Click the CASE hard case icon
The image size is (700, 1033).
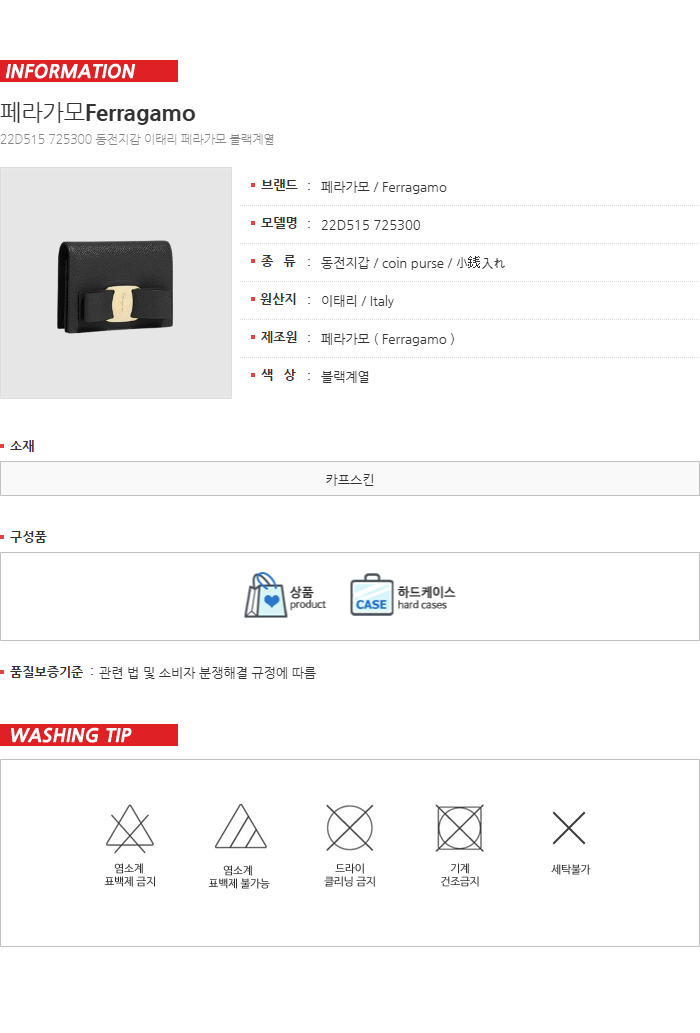pos(371,595)
